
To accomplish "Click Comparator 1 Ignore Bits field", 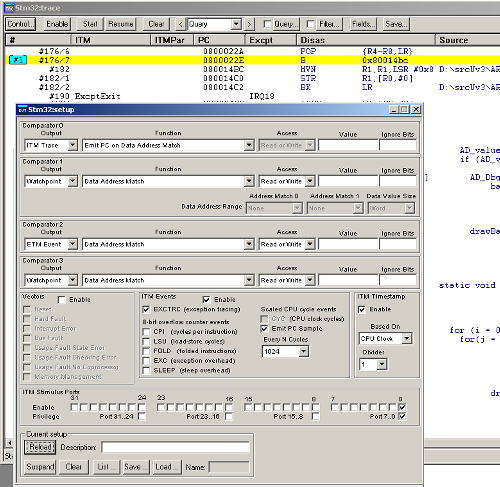I will (x=398, y=181).
